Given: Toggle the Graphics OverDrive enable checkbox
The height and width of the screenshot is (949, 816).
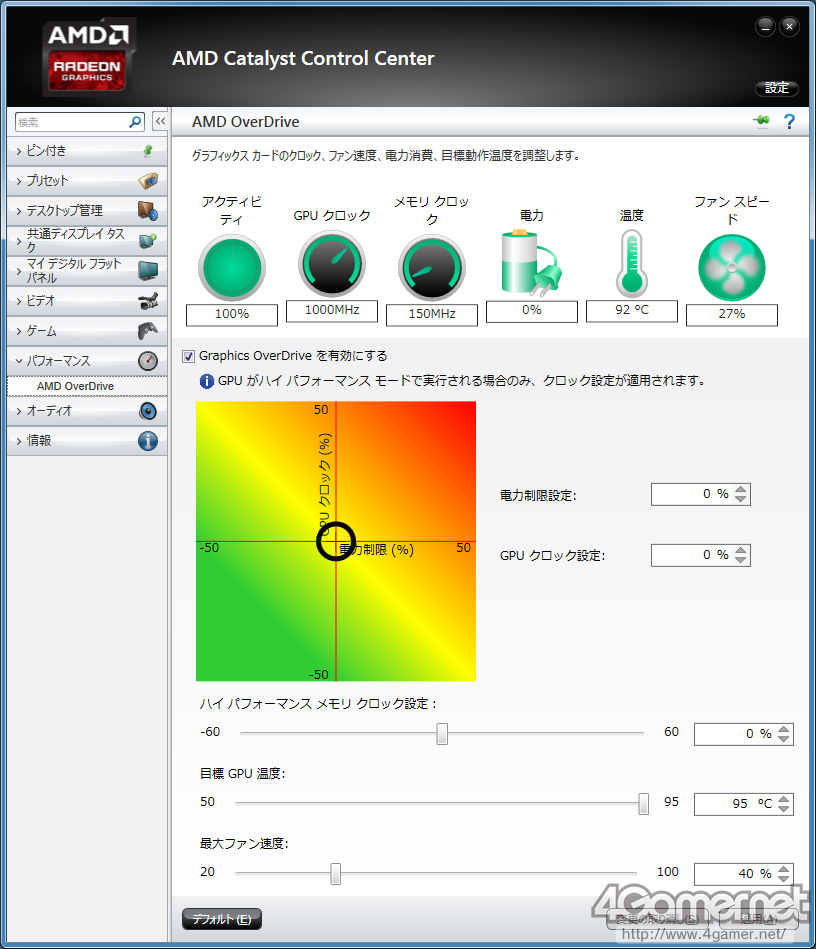Looking at the screenshot, I should point(189,356).
